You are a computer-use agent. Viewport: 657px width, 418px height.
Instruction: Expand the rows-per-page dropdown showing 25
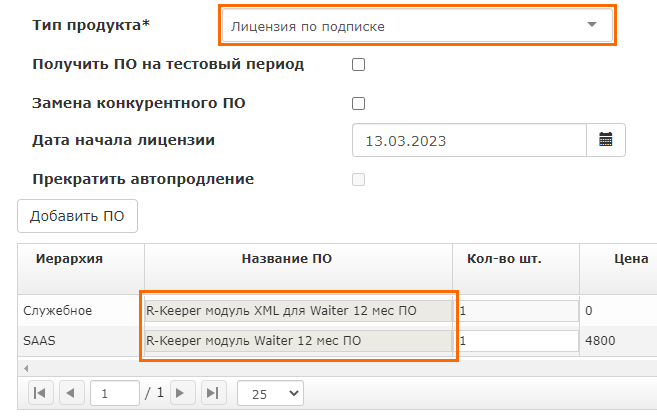[x=270, y=394]
